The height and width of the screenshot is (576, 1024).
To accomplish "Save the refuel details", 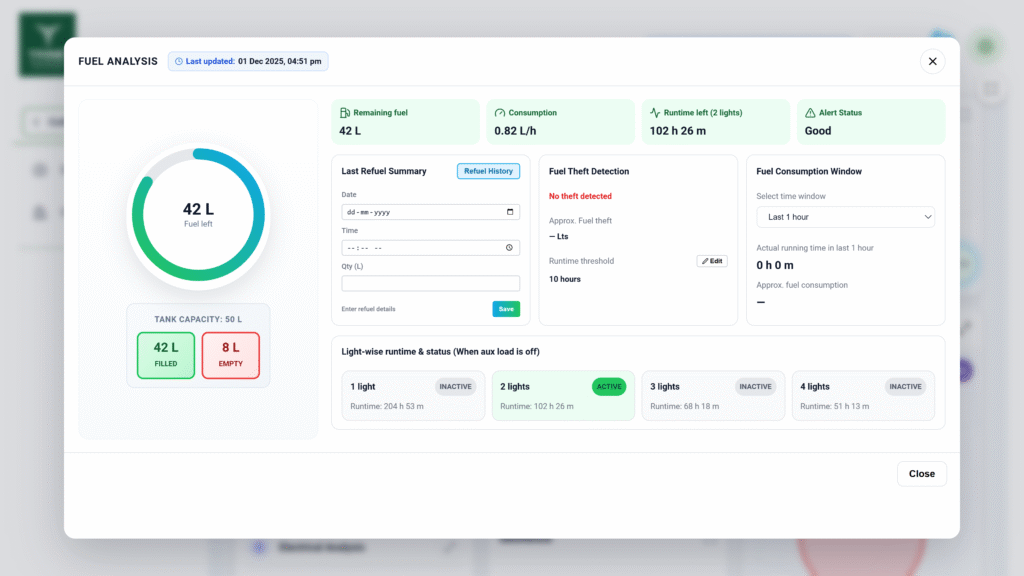I will (506, 309).
